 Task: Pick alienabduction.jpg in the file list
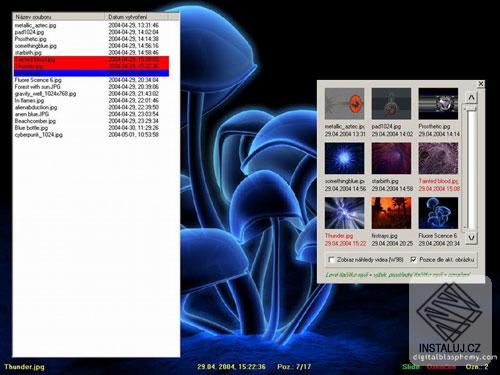click(91, 107)
